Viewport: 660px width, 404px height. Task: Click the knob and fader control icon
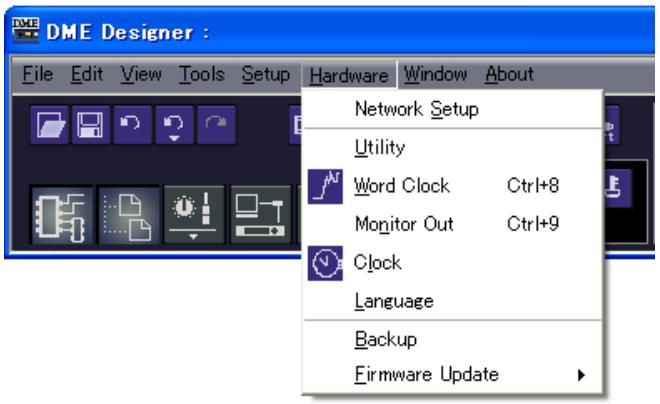(x=194, y=215)
